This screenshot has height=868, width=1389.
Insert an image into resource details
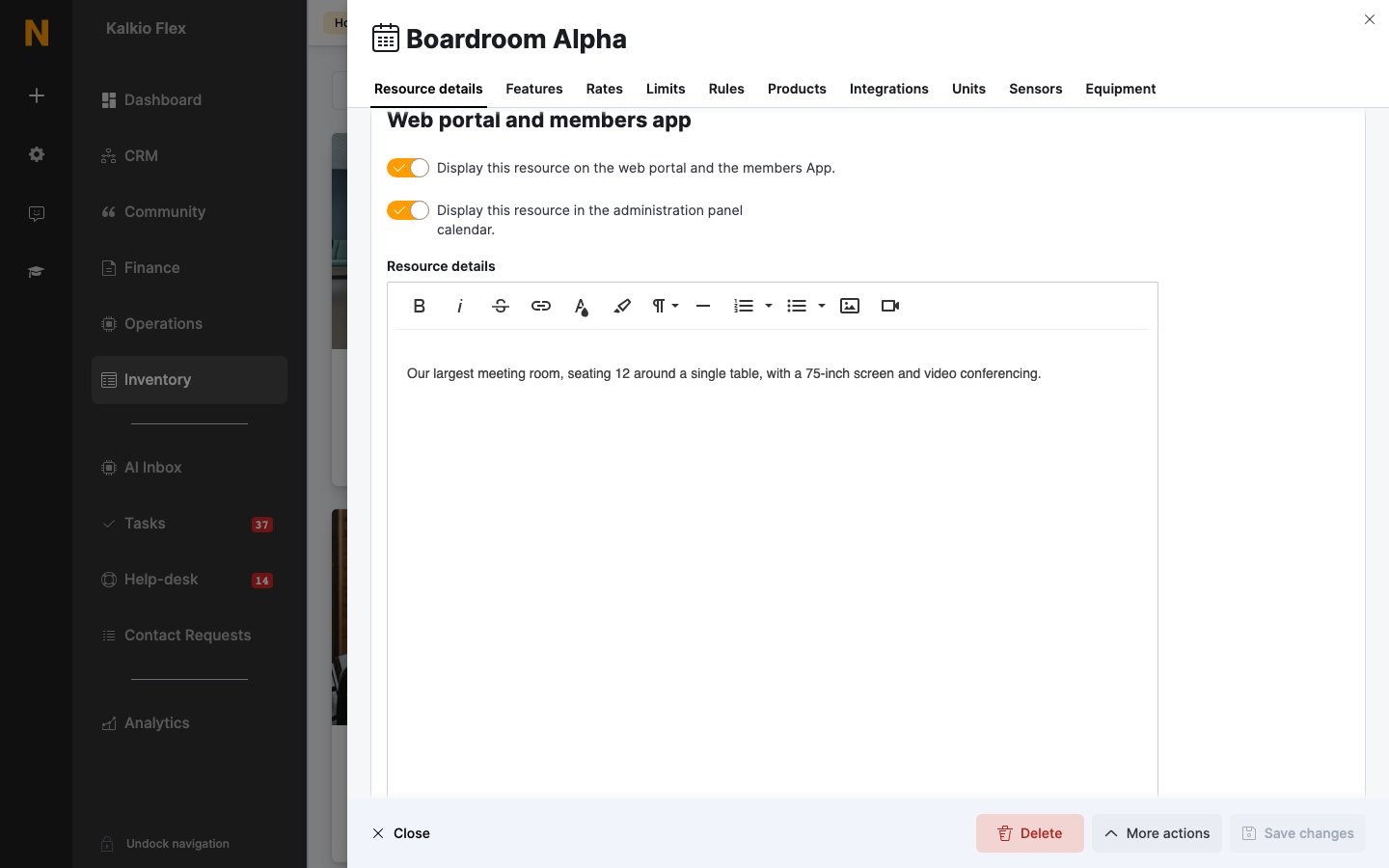point(850,306)
